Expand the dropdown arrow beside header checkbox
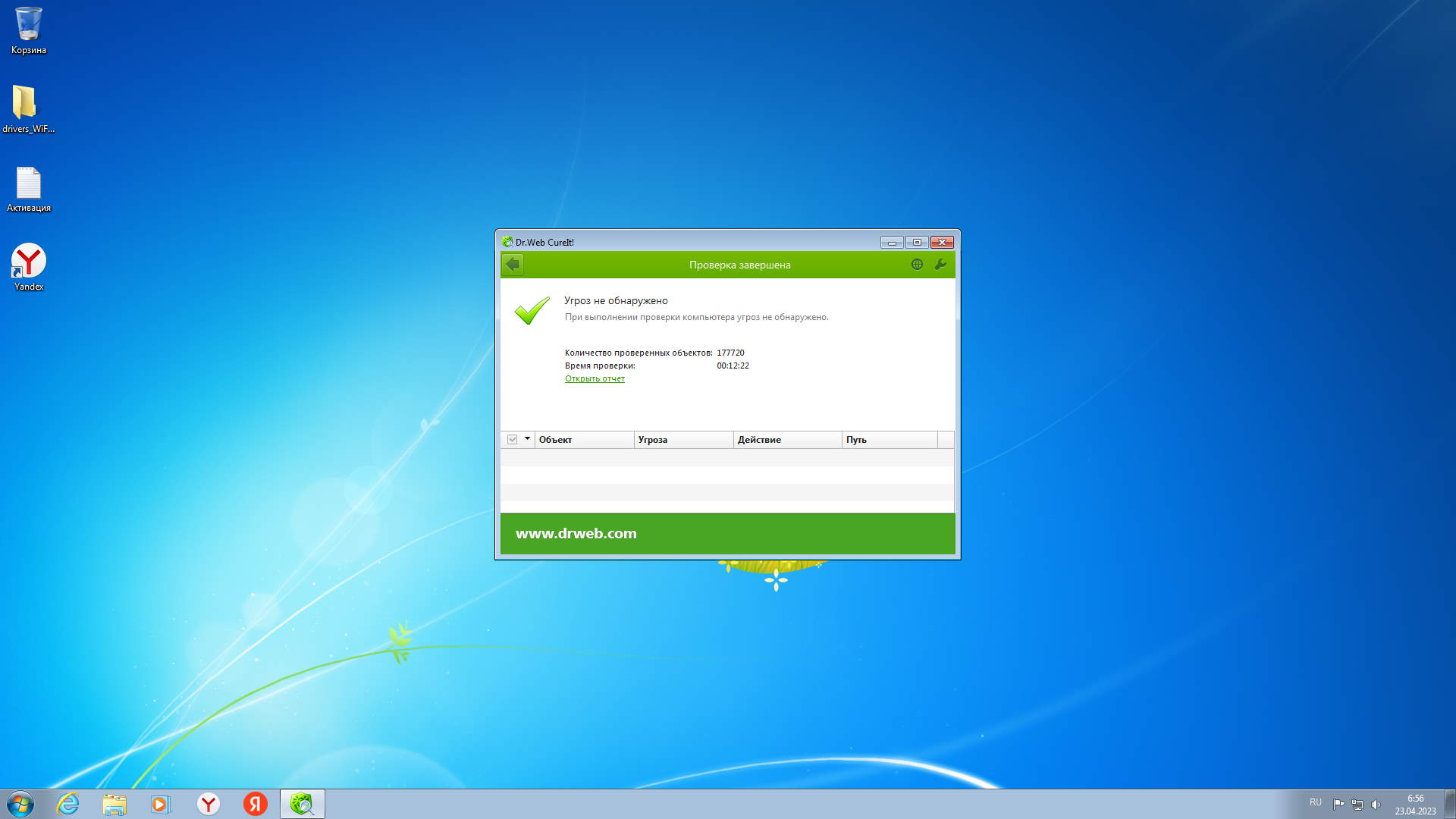1456x819 pixels. point(527,439)
